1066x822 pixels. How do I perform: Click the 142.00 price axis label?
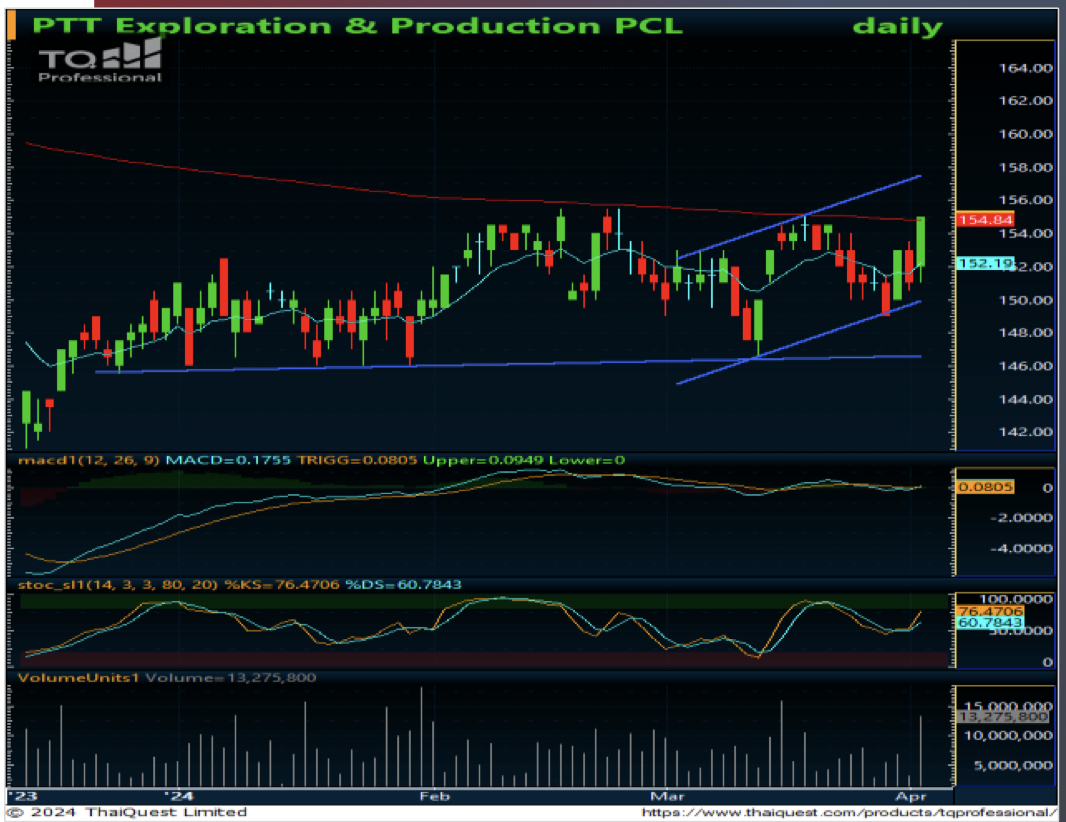pos(1025,432)
